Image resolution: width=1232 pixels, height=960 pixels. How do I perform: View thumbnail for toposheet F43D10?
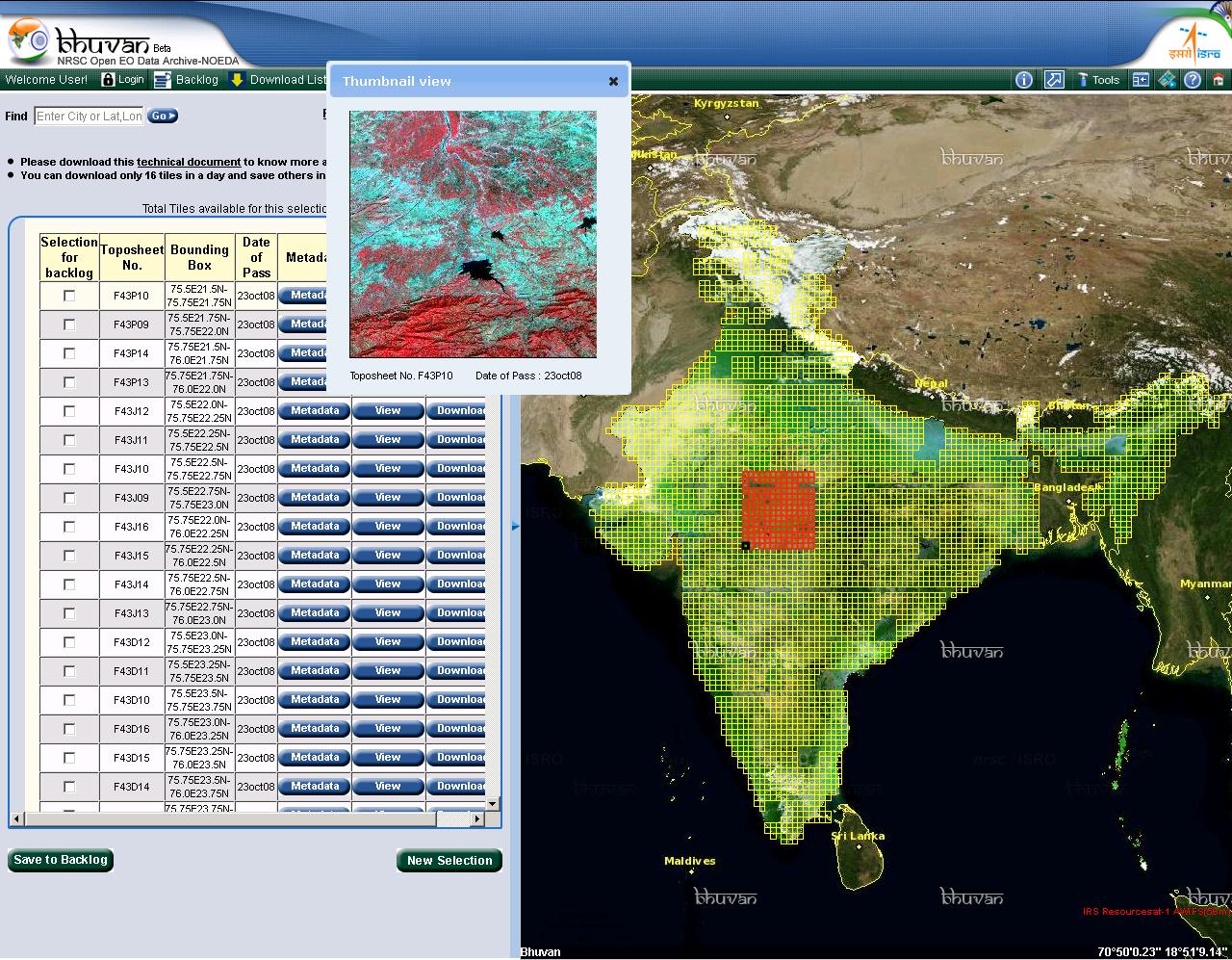[388, 700]
